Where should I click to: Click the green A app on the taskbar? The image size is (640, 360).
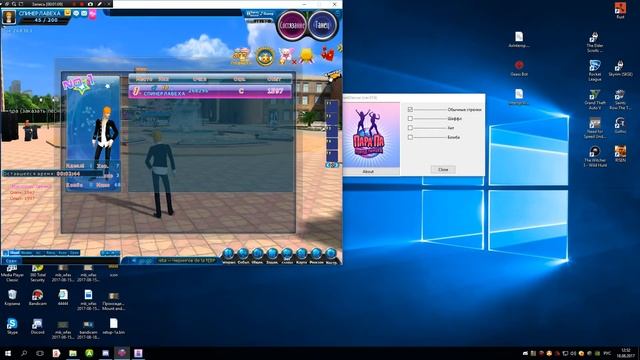[x=89, y=353]
